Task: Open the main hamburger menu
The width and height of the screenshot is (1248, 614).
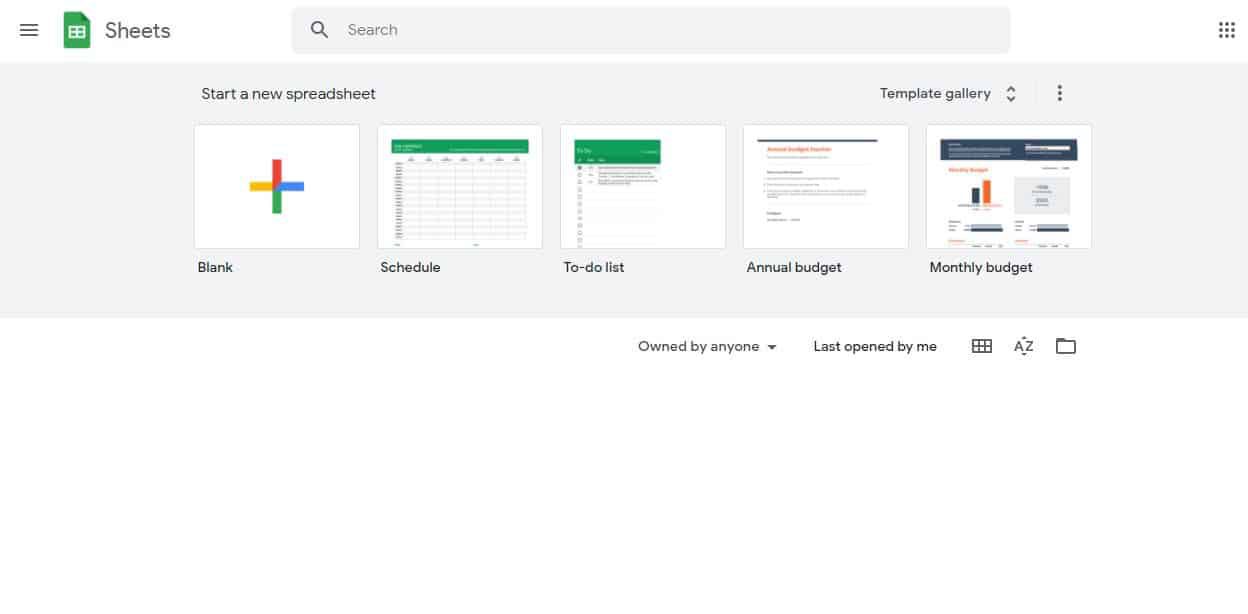Action: click(29, 30)
